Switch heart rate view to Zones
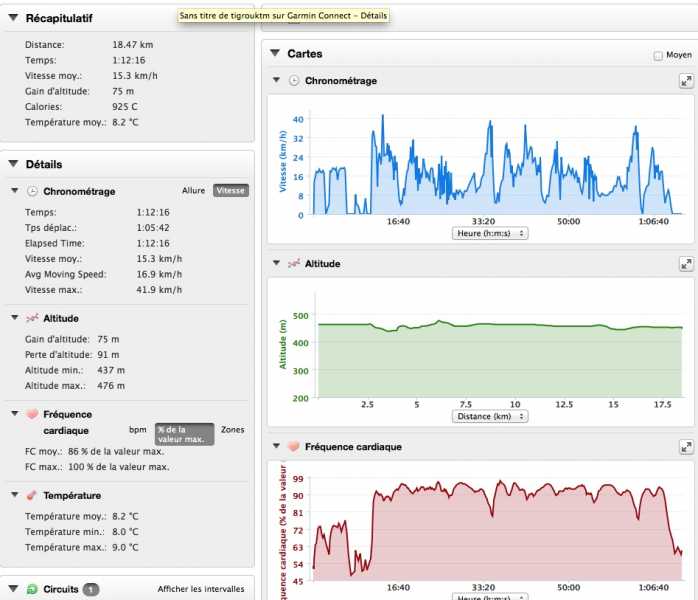This screenshot has height=600, width=698. (232, 429)
